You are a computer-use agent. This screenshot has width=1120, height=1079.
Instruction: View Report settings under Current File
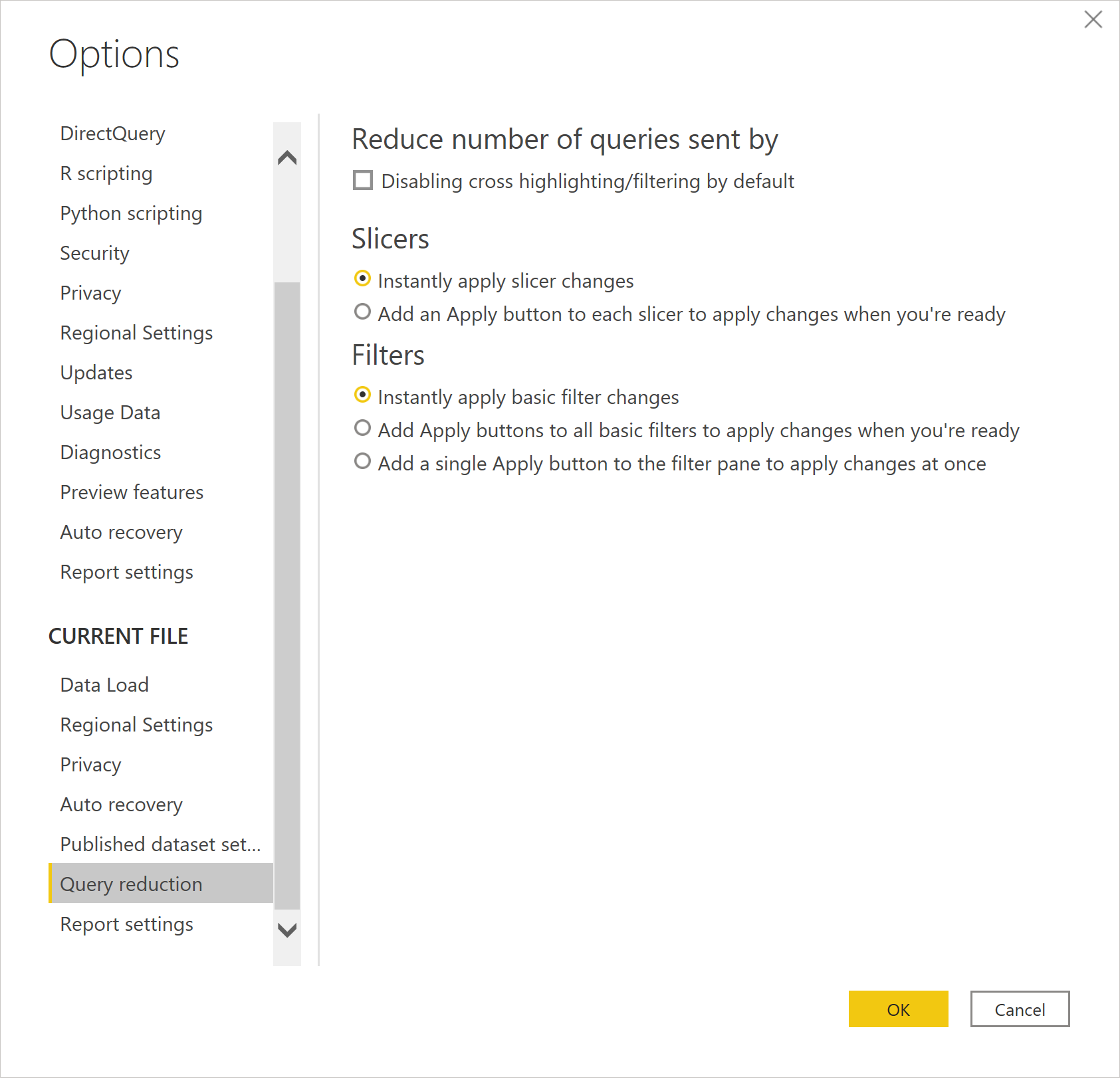(126, 924)
